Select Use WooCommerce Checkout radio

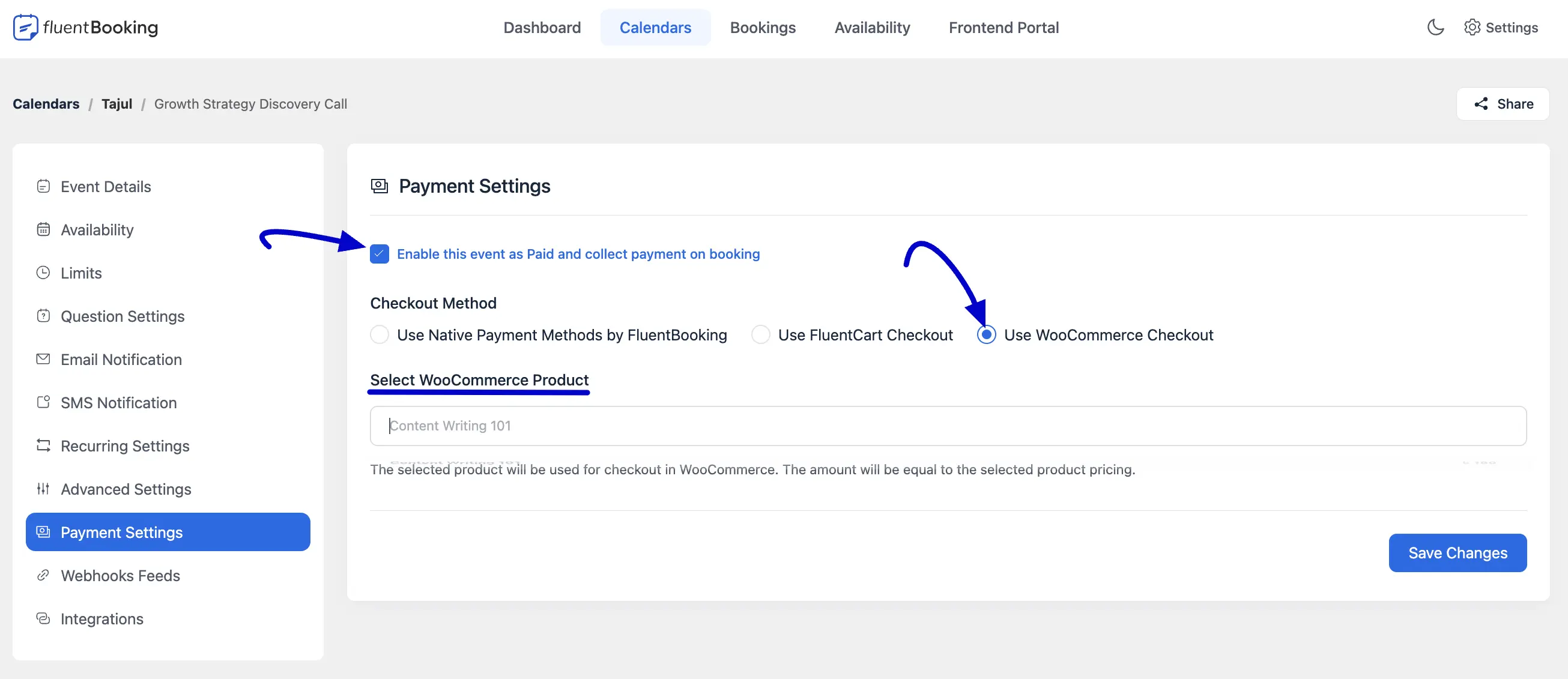986,334
